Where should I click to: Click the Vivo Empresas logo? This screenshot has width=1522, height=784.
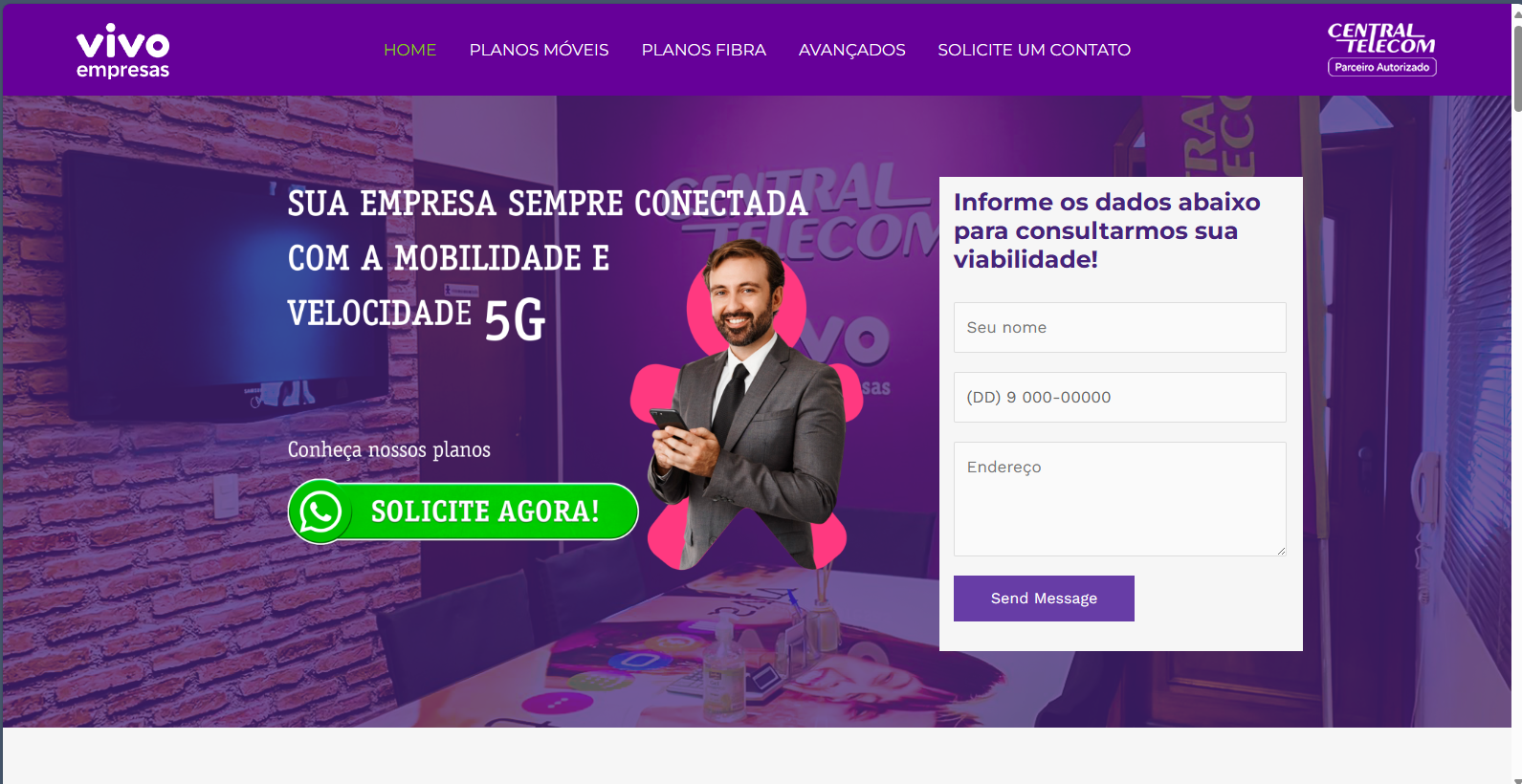(x=122, y=51)
